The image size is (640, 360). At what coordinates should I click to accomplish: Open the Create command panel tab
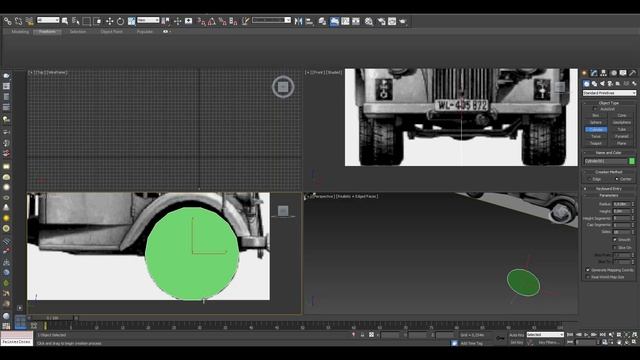click(585, 73)
